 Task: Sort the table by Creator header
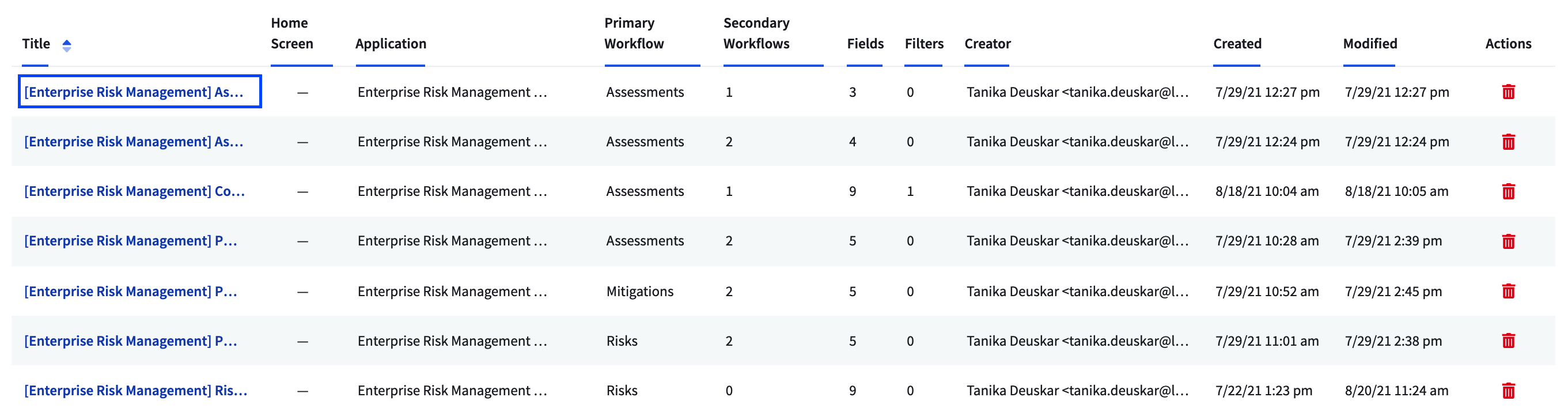[x=987, y=44]
